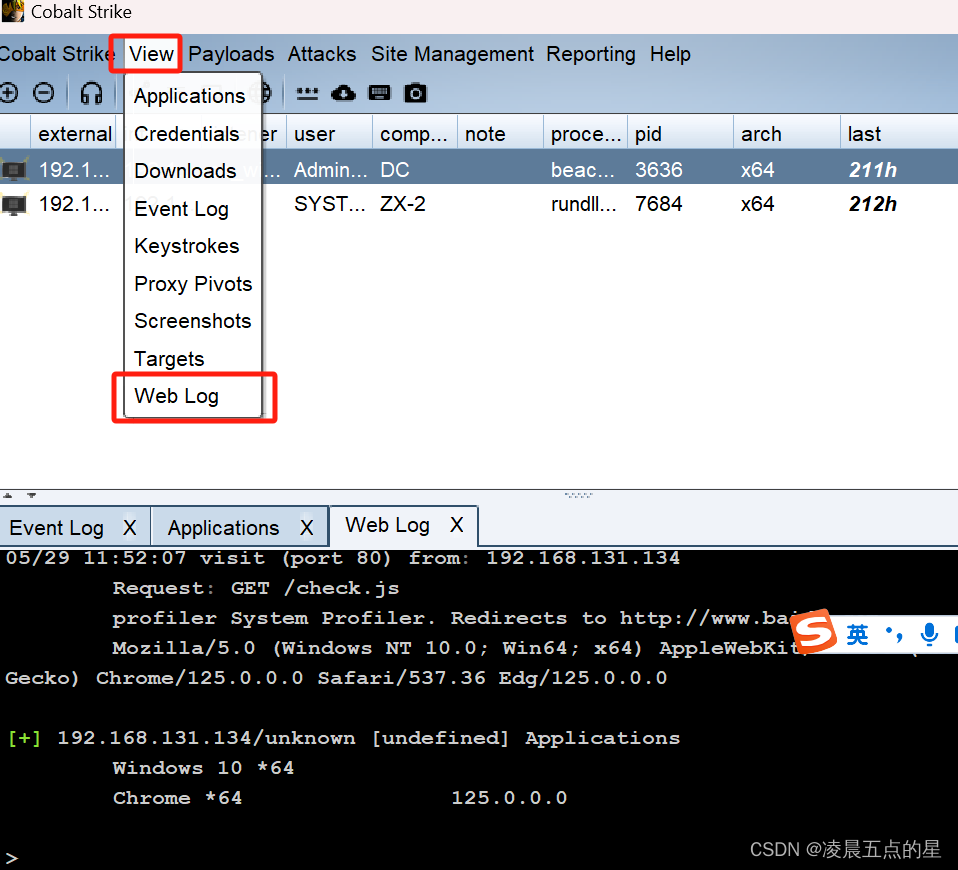Sort by the last column header
The height and width of the screenshot is (870, 958).
(x=899, y=134)
